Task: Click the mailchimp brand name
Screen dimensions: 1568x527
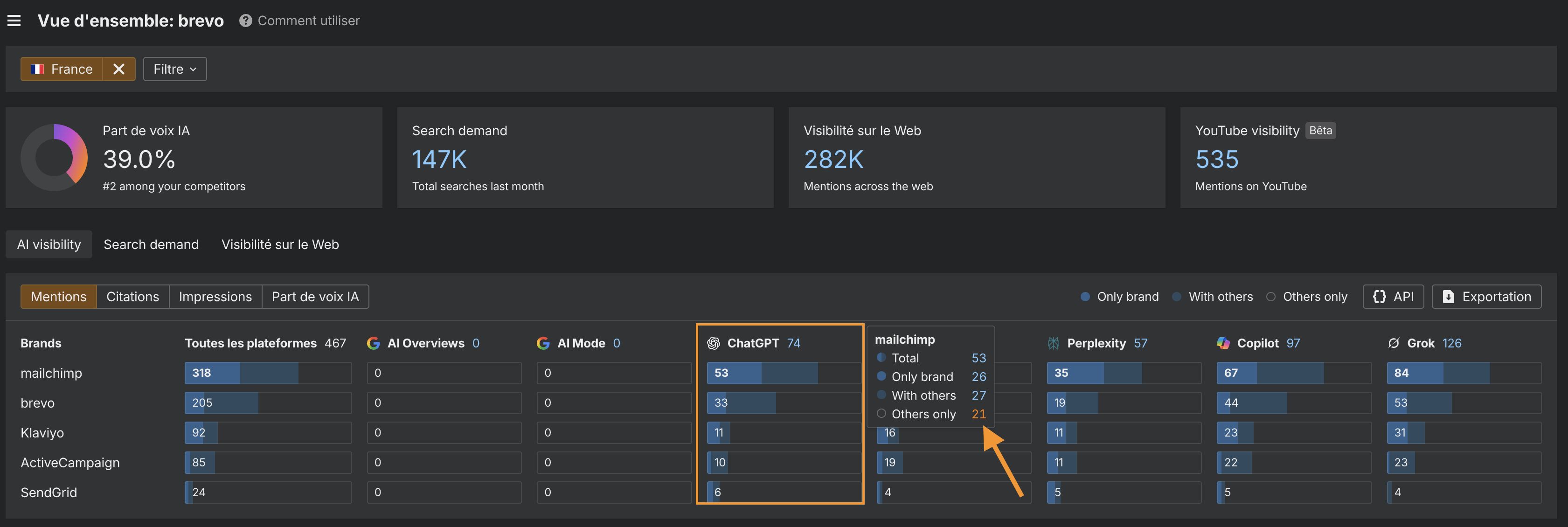Action: [x=51, y=373]
